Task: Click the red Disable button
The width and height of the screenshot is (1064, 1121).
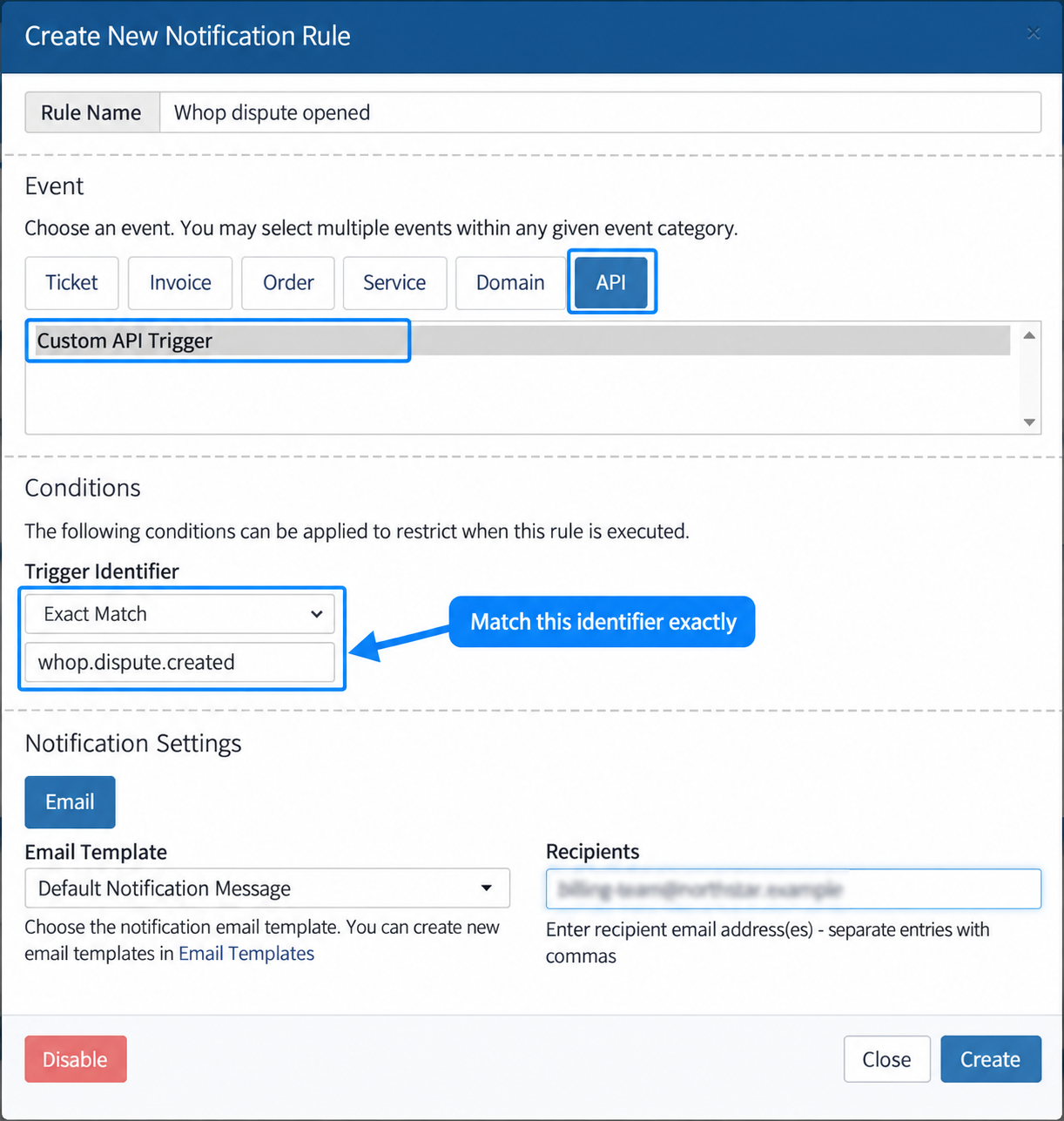Action: [76, 1059]
